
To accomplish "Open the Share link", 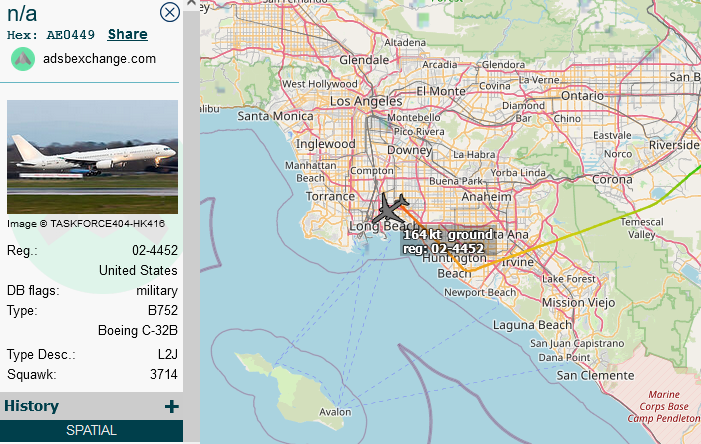I will tap(127, 34).
